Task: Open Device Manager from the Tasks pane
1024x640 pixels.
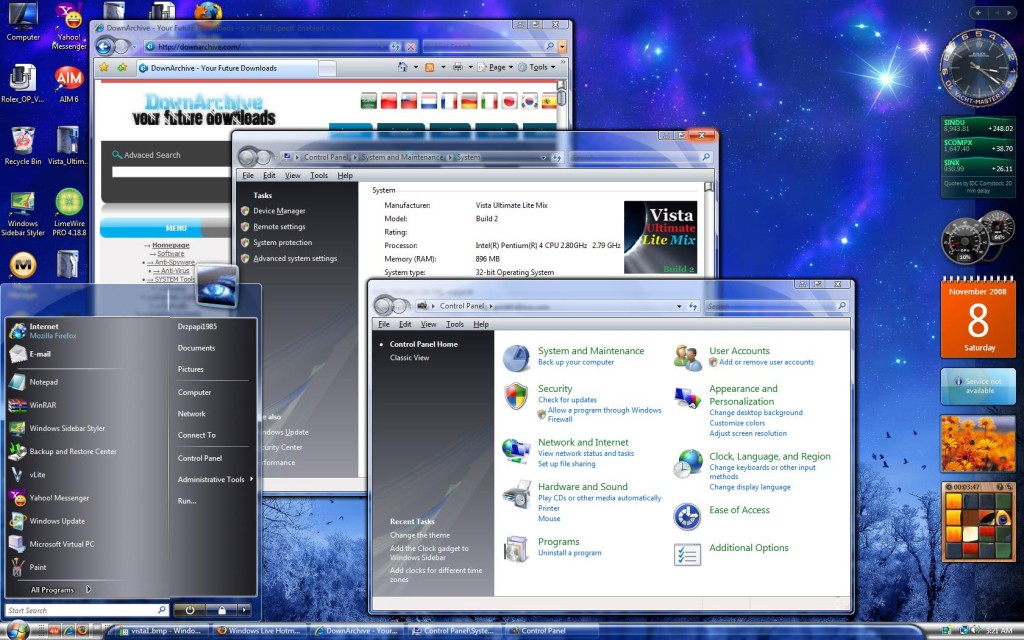Action: [x=279, y=211]
